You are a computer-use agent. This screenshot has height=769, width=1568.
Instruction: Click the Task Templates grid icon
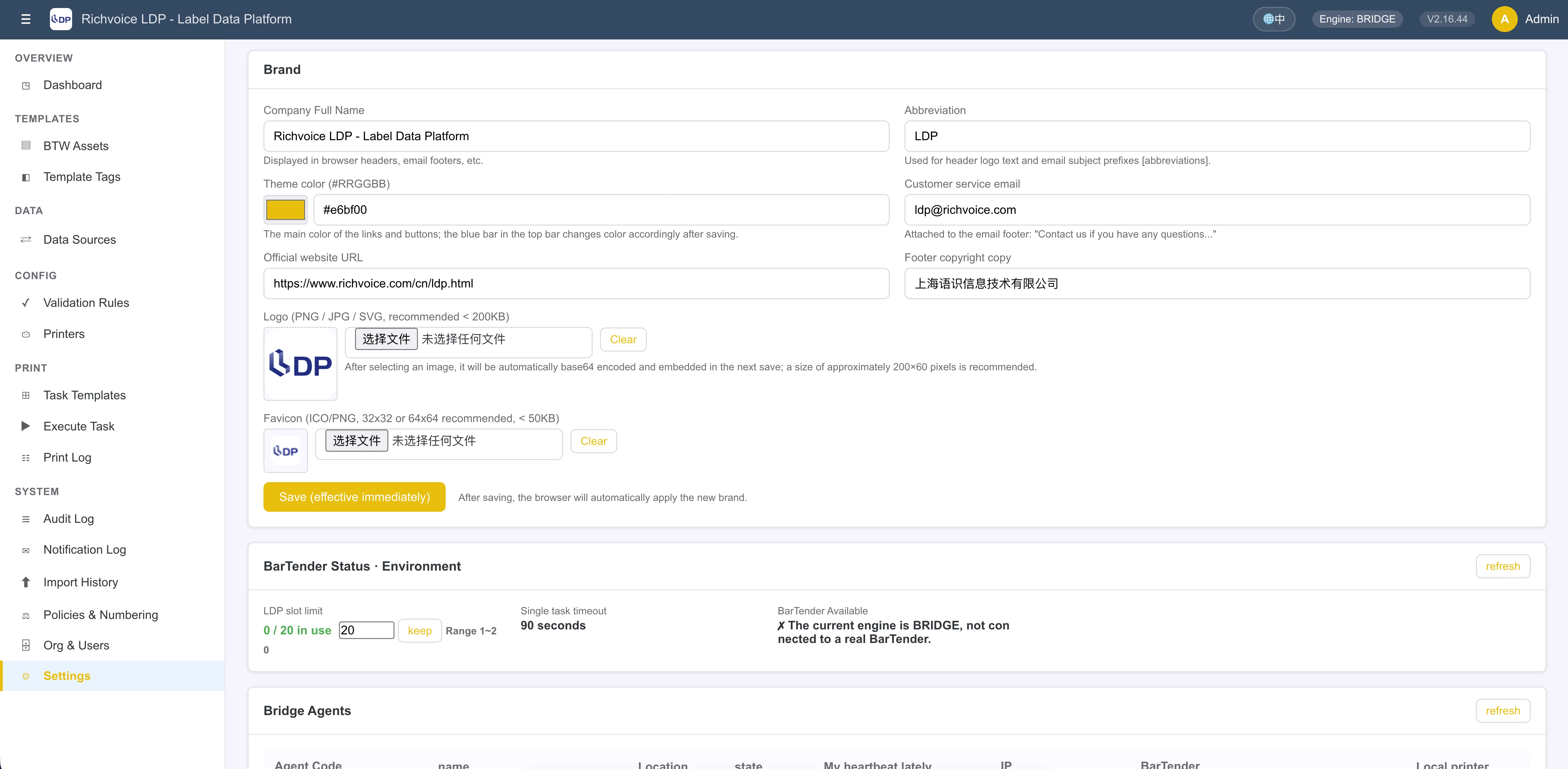(x=26, y=396)
